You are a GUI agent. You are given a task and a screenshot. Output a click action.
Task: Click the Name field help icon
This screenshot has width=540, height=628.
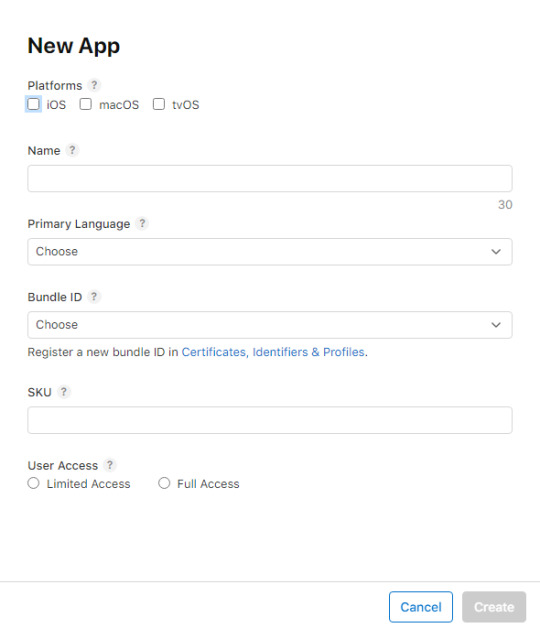pyautogui.click(x=72, y=150)
